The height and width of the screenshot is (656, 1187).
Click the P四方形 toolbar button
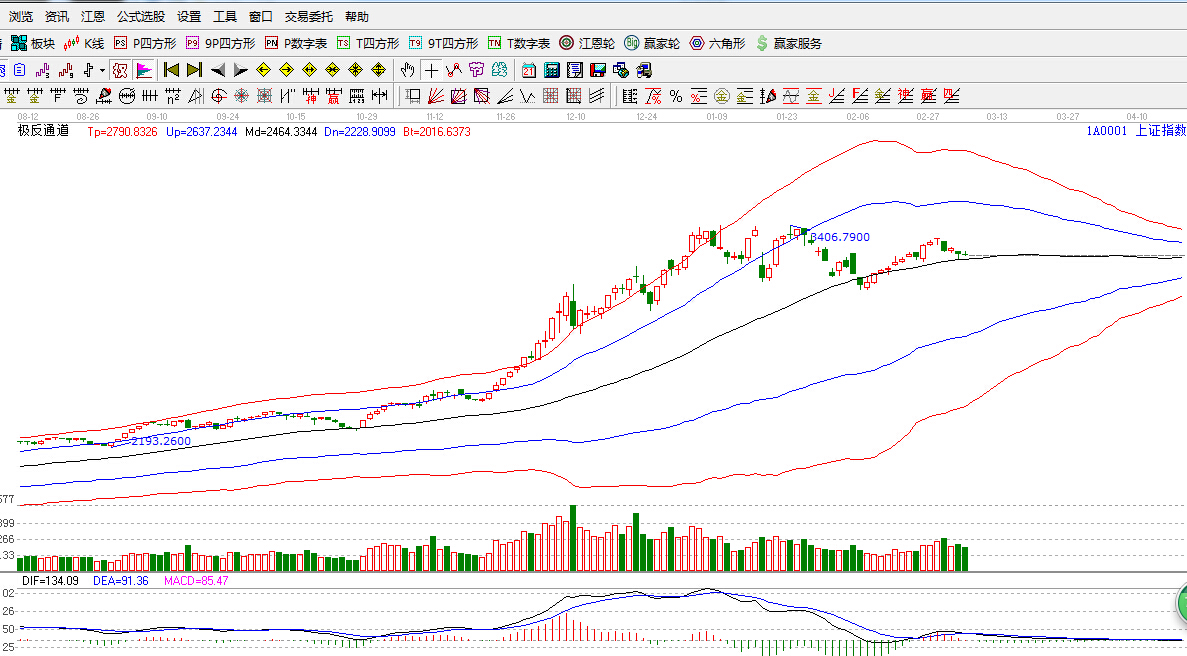click(145, 43)
